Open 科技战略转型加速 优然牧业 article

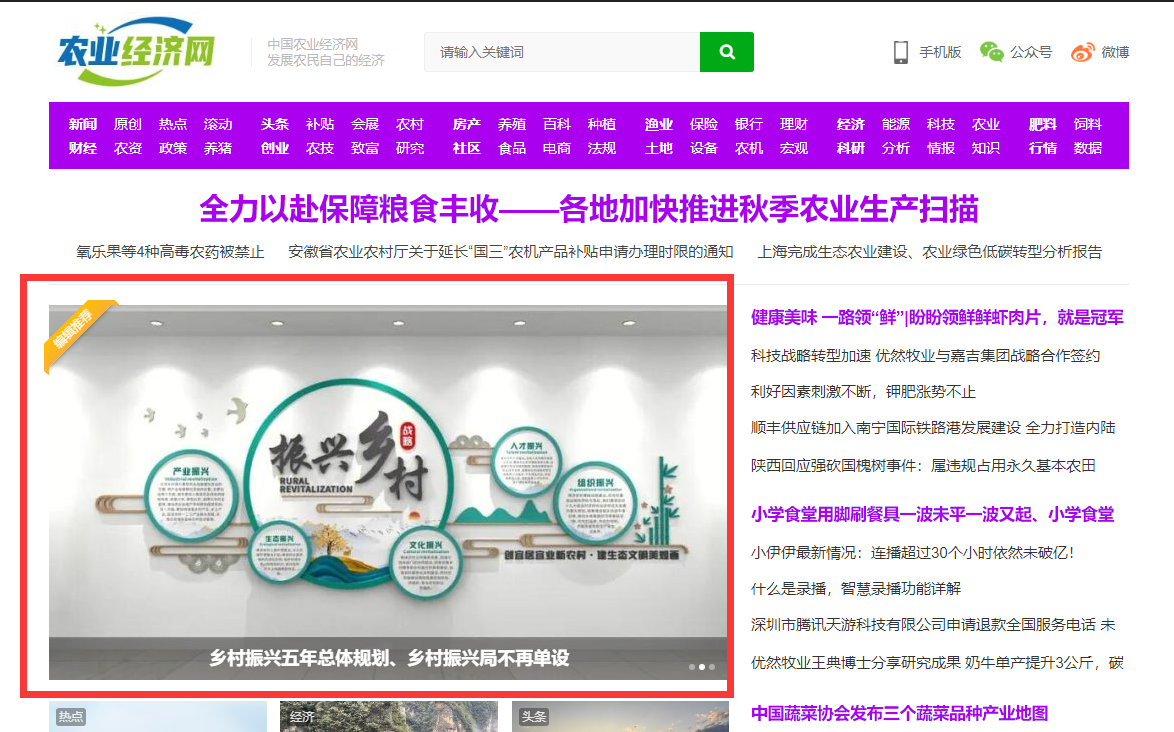[x=925, y=356]
